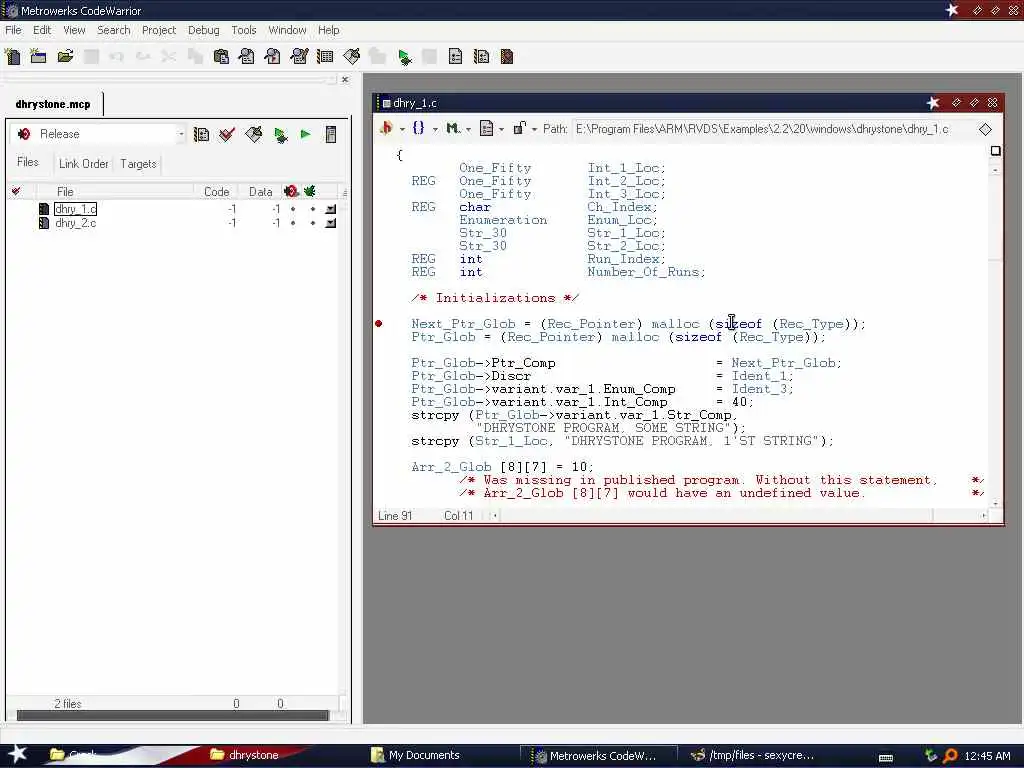Click the New Text File toolbar icon
The width and height of the screenshot is (1024, 768).
12,57
